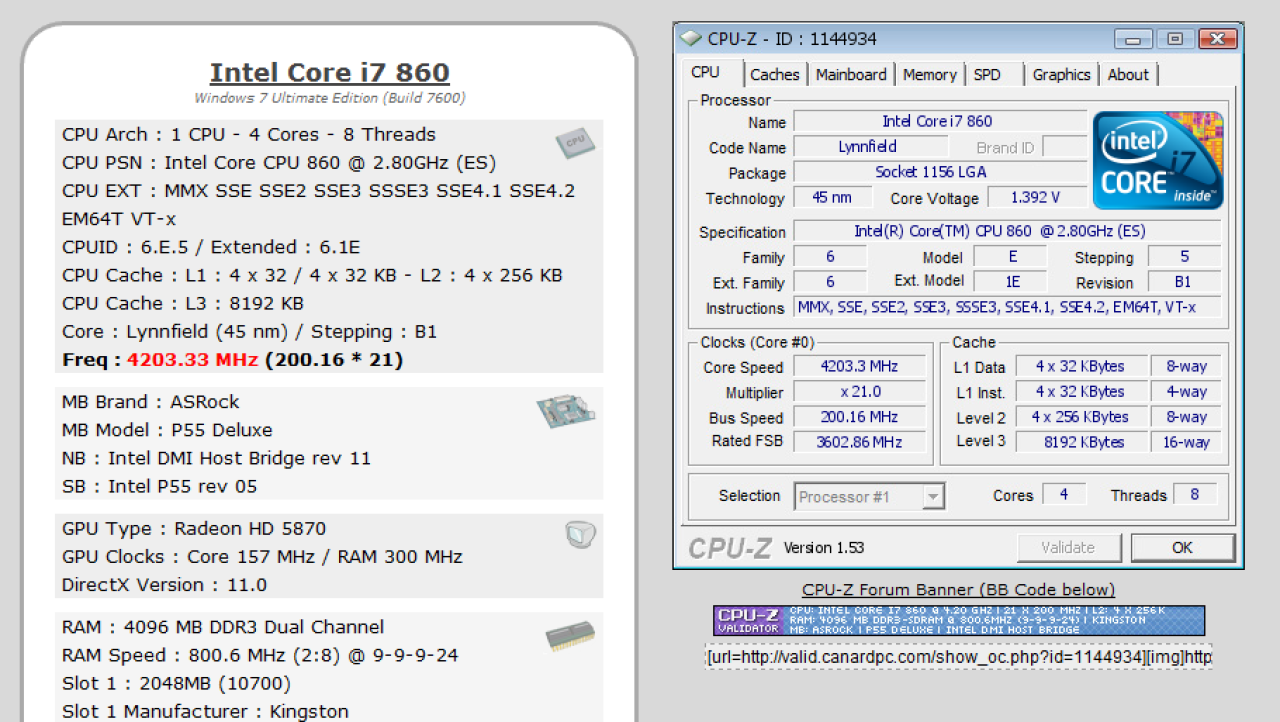
Task: Select the BB code URL text field
Action: pyautogui.click(x=959, y=657)
